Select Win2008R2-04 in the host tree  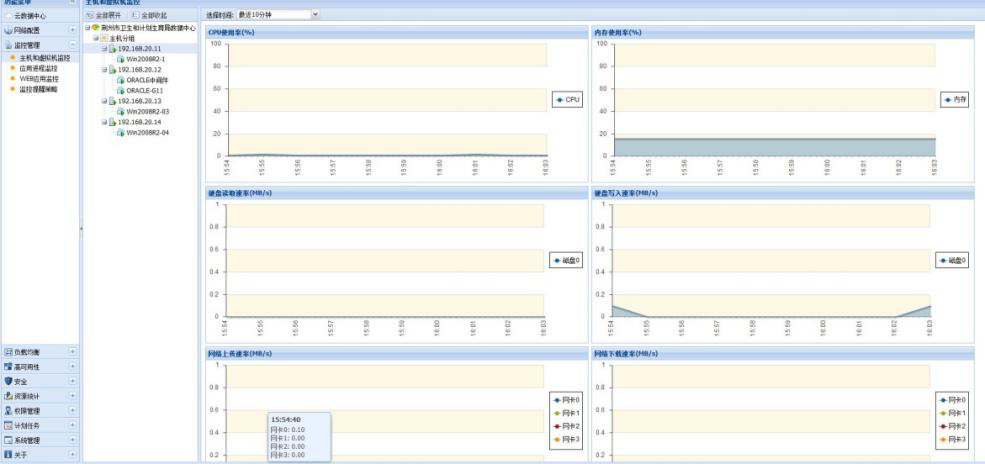point(146,132)
